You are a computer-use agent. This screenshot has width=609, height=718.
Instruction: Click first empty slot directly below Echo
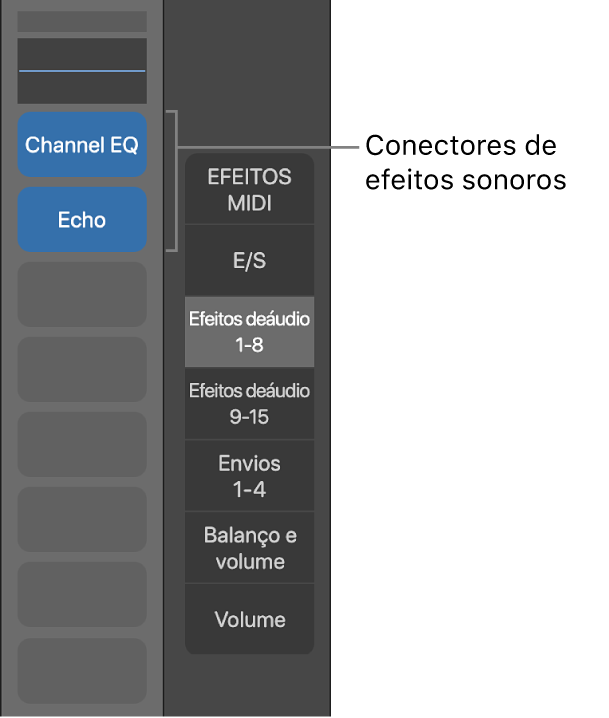[x=82, y=295]
